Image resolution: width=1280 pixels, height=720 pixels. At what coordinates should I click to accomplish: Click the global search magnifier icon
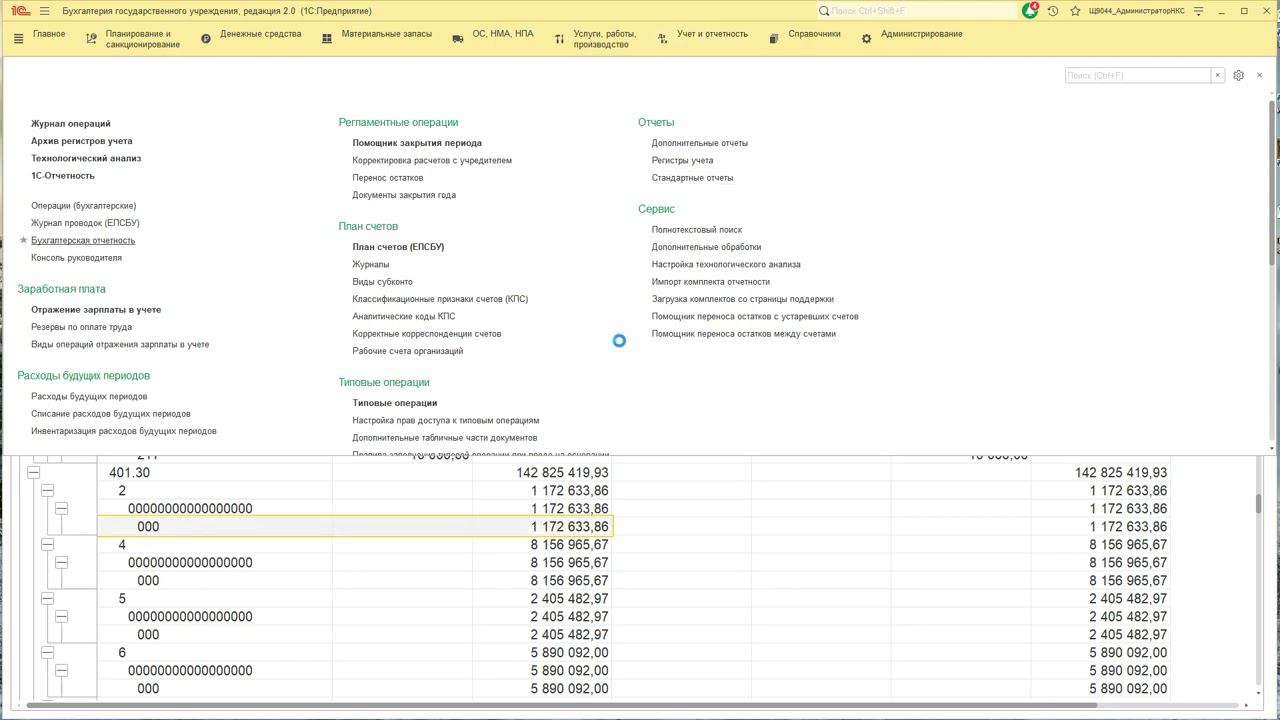824,11
